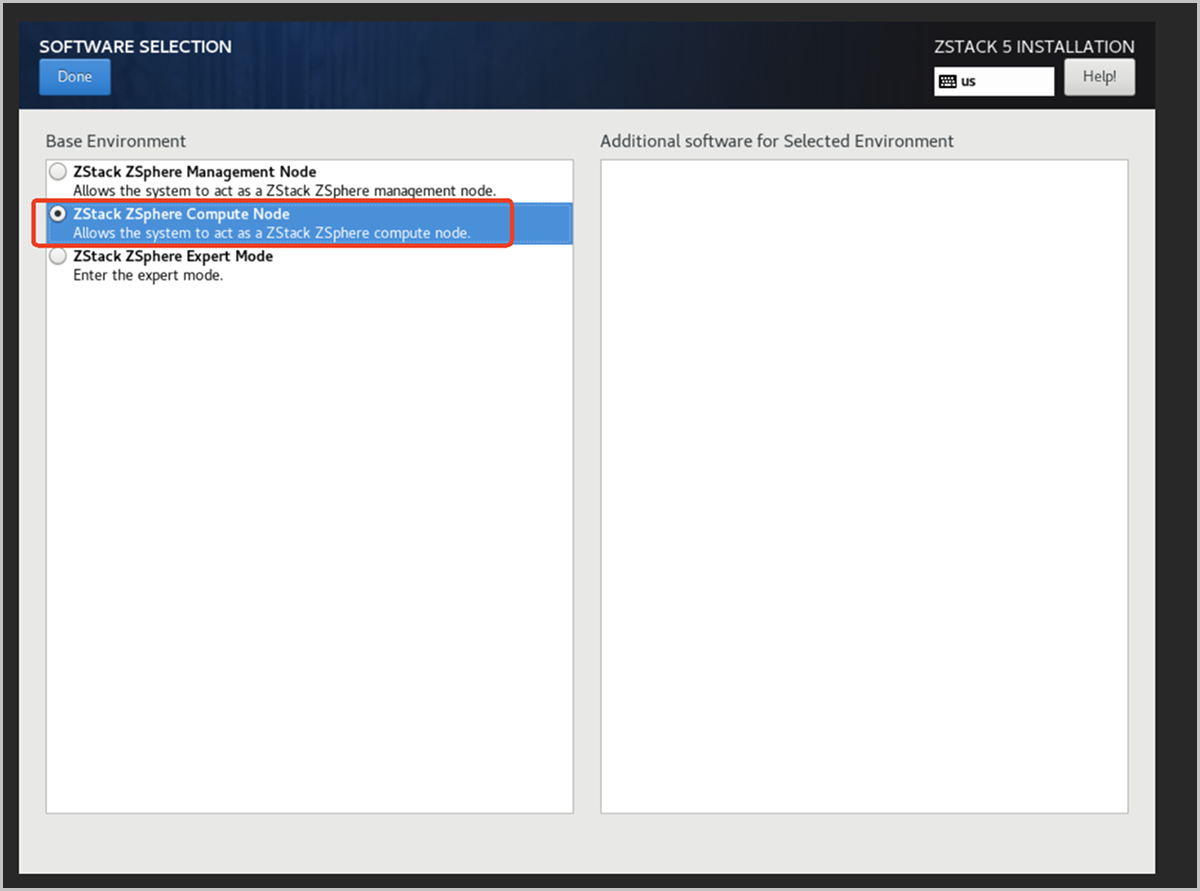Viewport: 1200px width, 891px height.
Task: Click the management node description text
Action: [x=284, y=190]
